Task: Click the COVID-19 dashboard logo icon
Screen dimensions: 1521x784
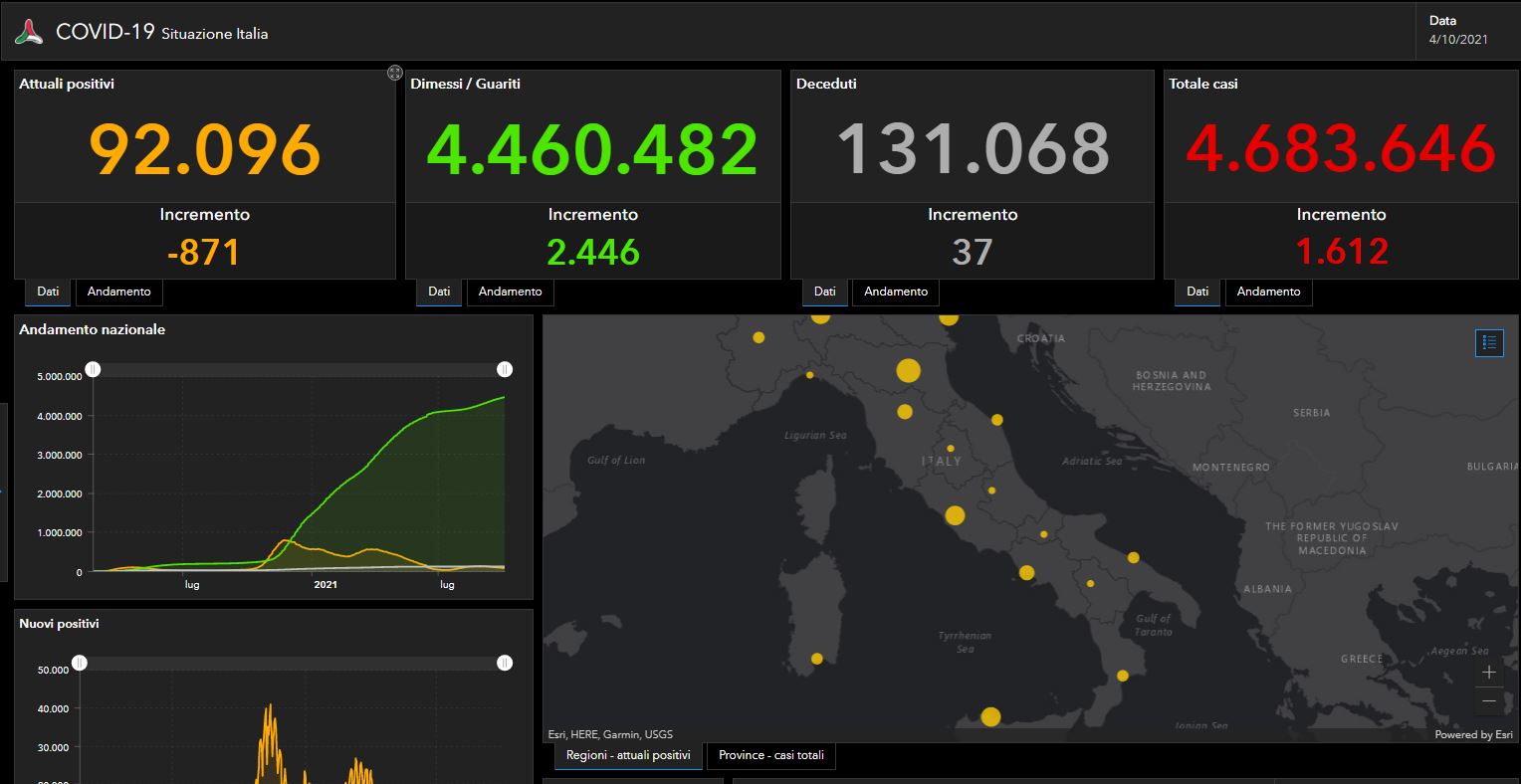Action: (29, 33)
